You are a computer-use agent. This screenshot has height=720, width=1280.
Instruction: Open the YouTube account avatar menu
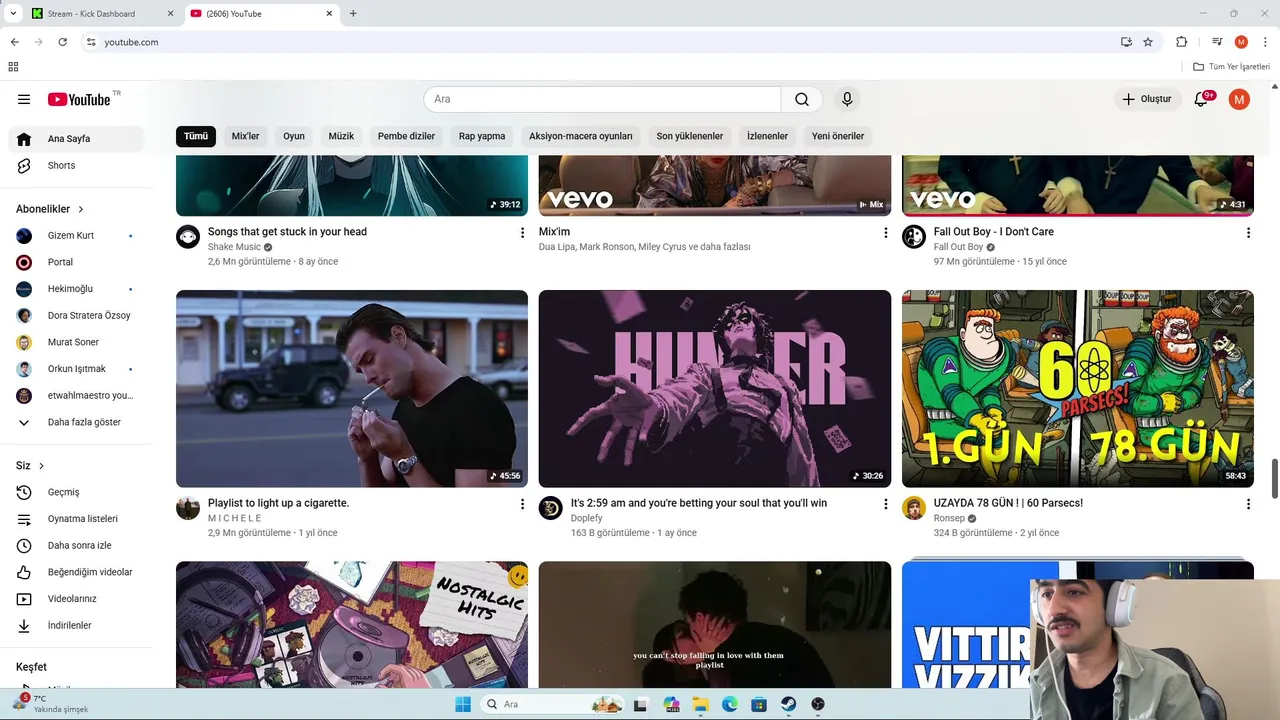1239,99
